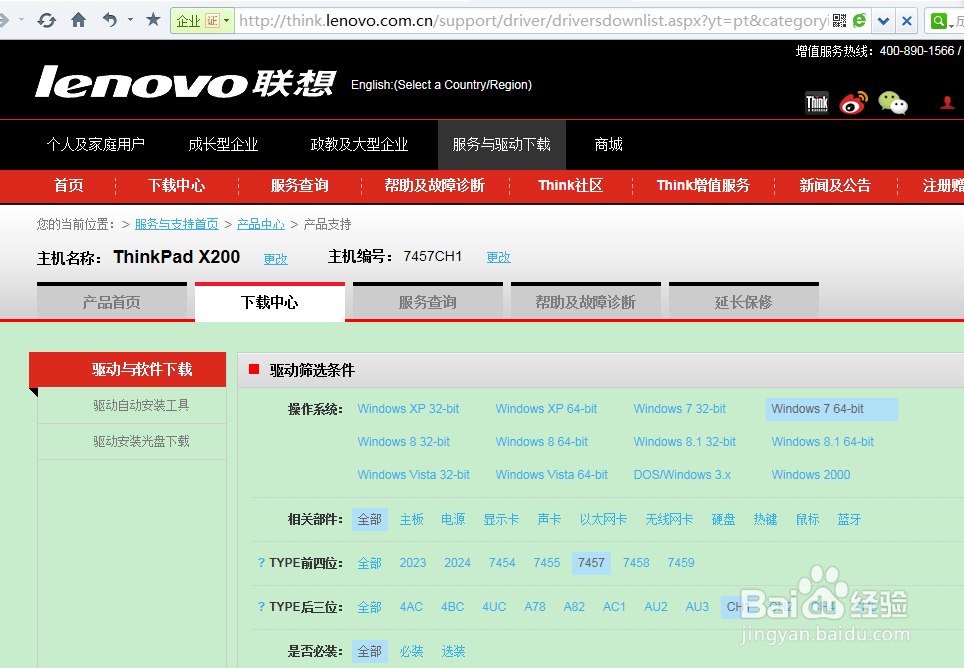The image size is (964, 668).
Task: Click 服务查询 in red navigation bar
Action: click(x=299, y=186)
